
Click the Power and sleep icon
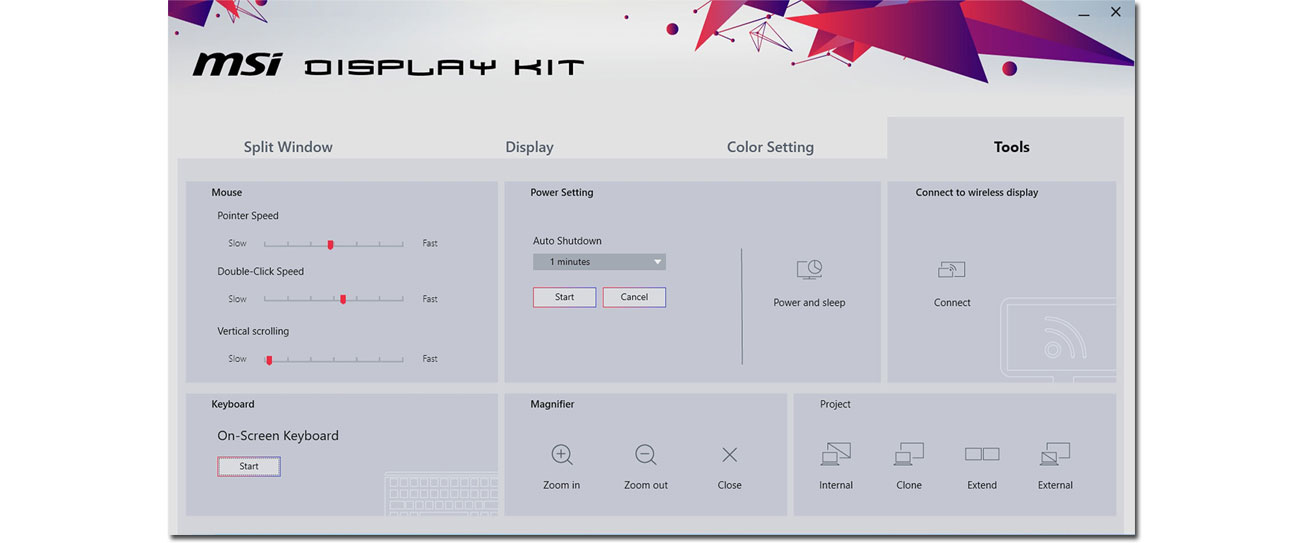[809, 270]
